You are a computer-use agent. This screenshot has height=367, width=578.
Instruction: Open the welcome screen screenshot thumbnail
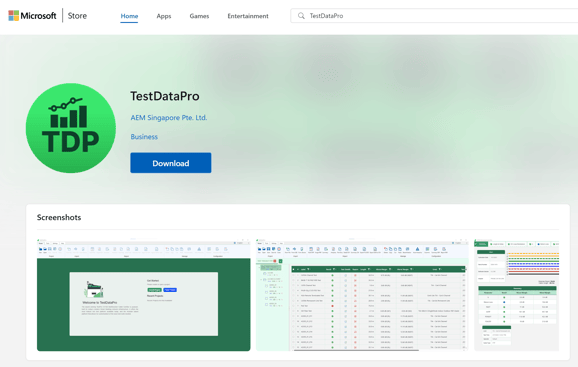pos(144,295)
